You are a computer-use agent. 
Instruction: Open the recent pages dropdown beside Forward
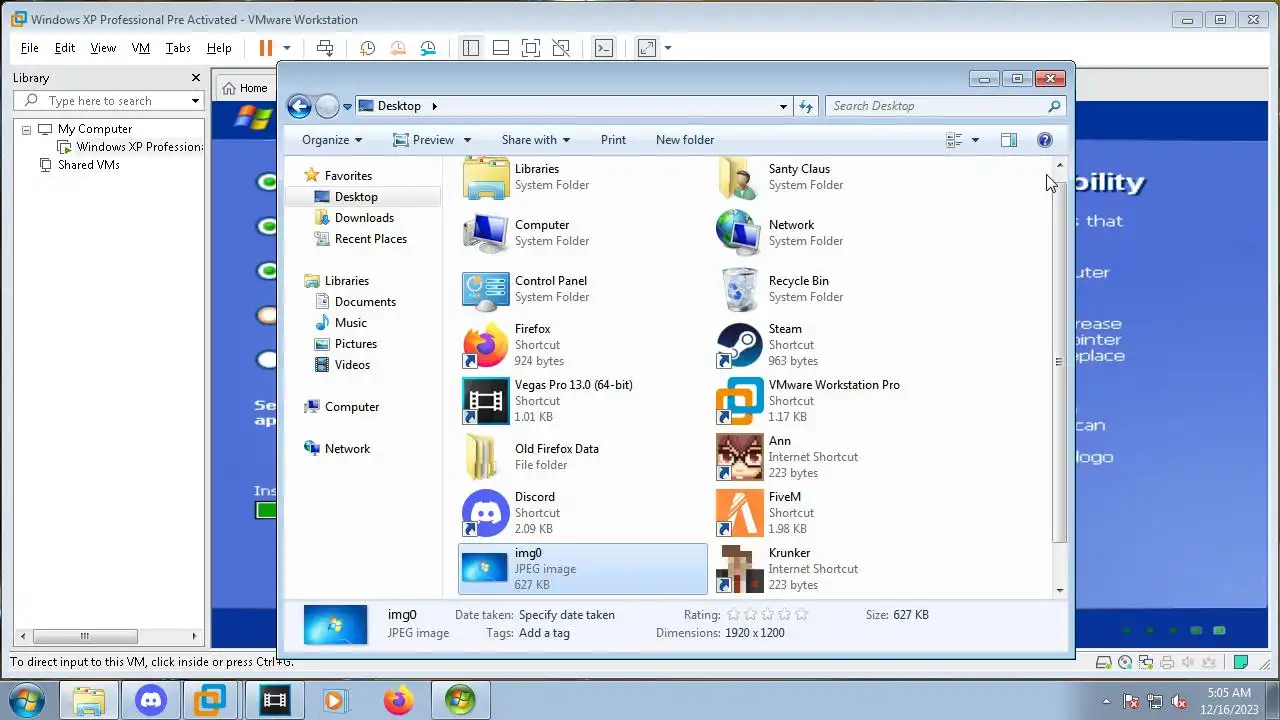pyautogui.click(x=347, y=106)
